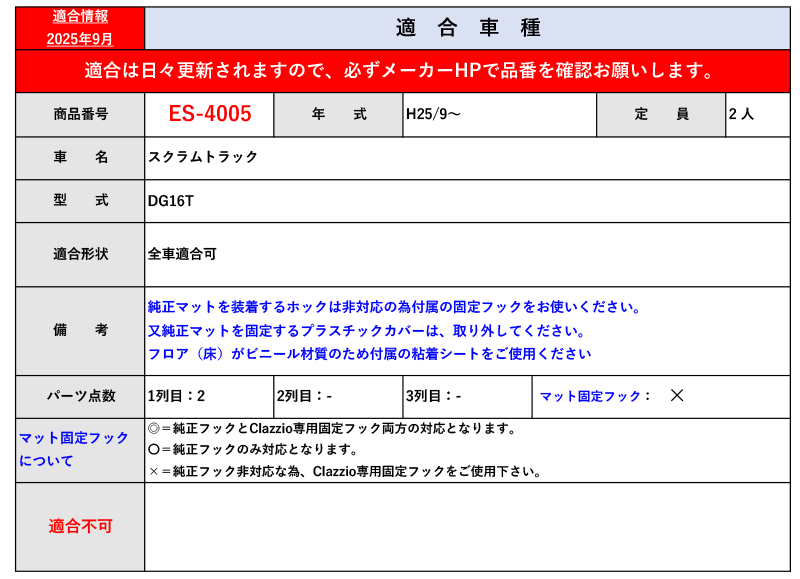This screenshot has height=579, width=800.
Task: Select the 1列目：2 parts count cell
Action: [x=176, y=396]
